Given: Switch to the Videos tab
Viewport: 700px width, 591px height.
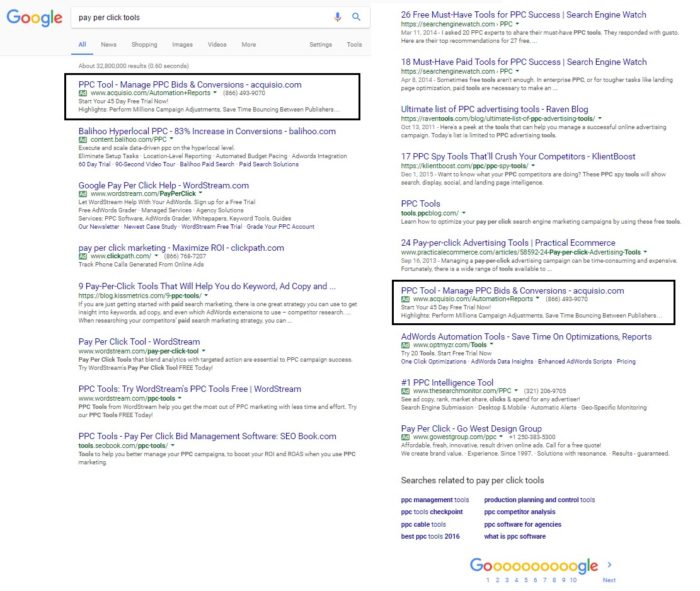Looking at the screenshot, I should 217,45.
